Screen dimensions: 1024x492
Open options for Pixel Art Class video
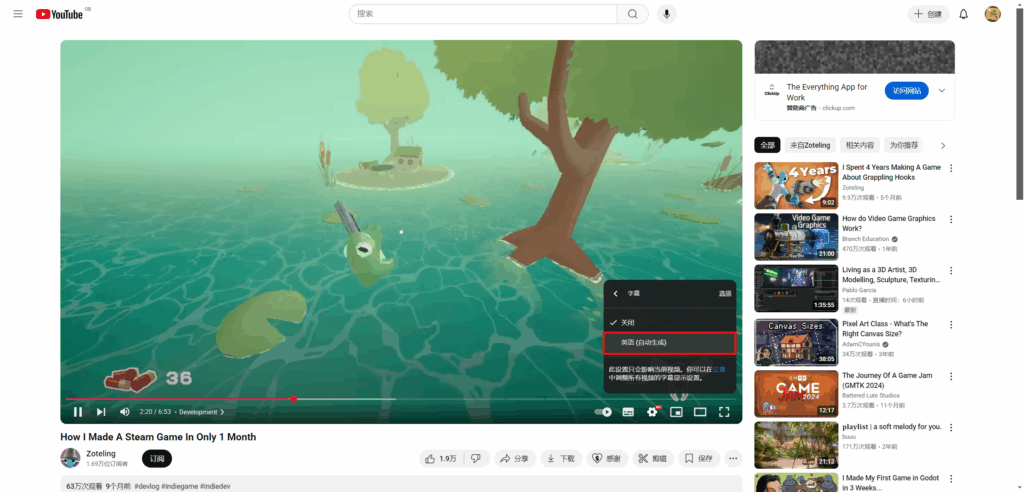coord(951,324)
